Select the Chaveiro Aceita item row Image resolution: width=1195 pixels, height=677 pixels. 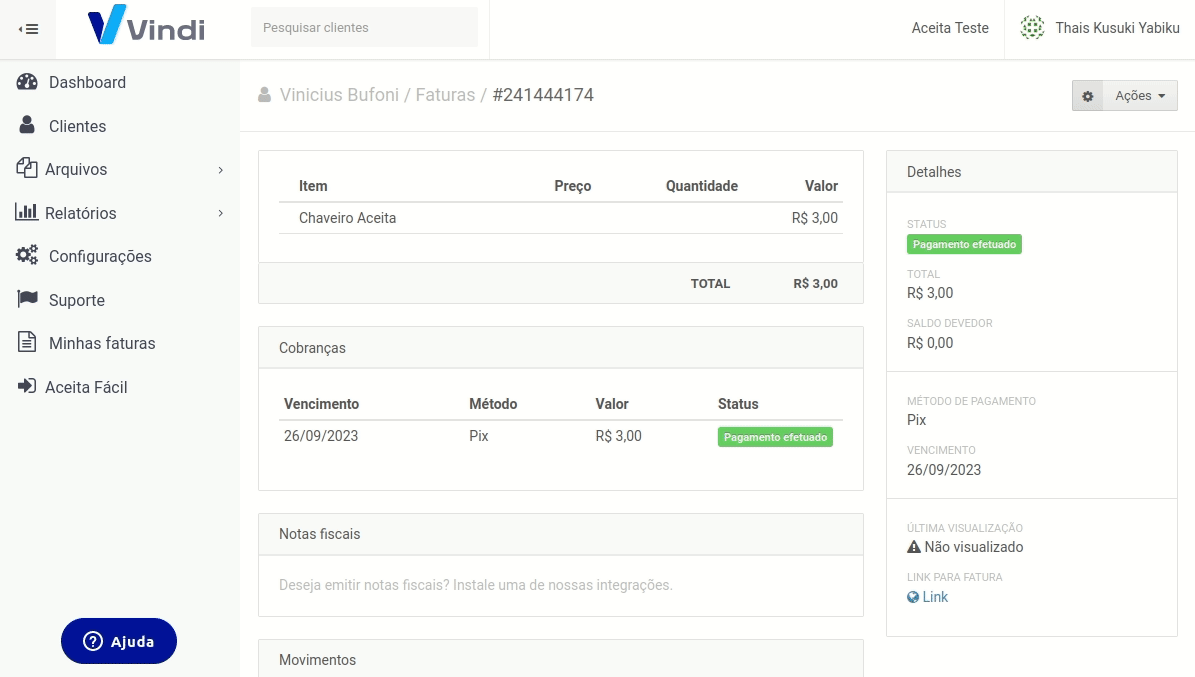(561, 218)
